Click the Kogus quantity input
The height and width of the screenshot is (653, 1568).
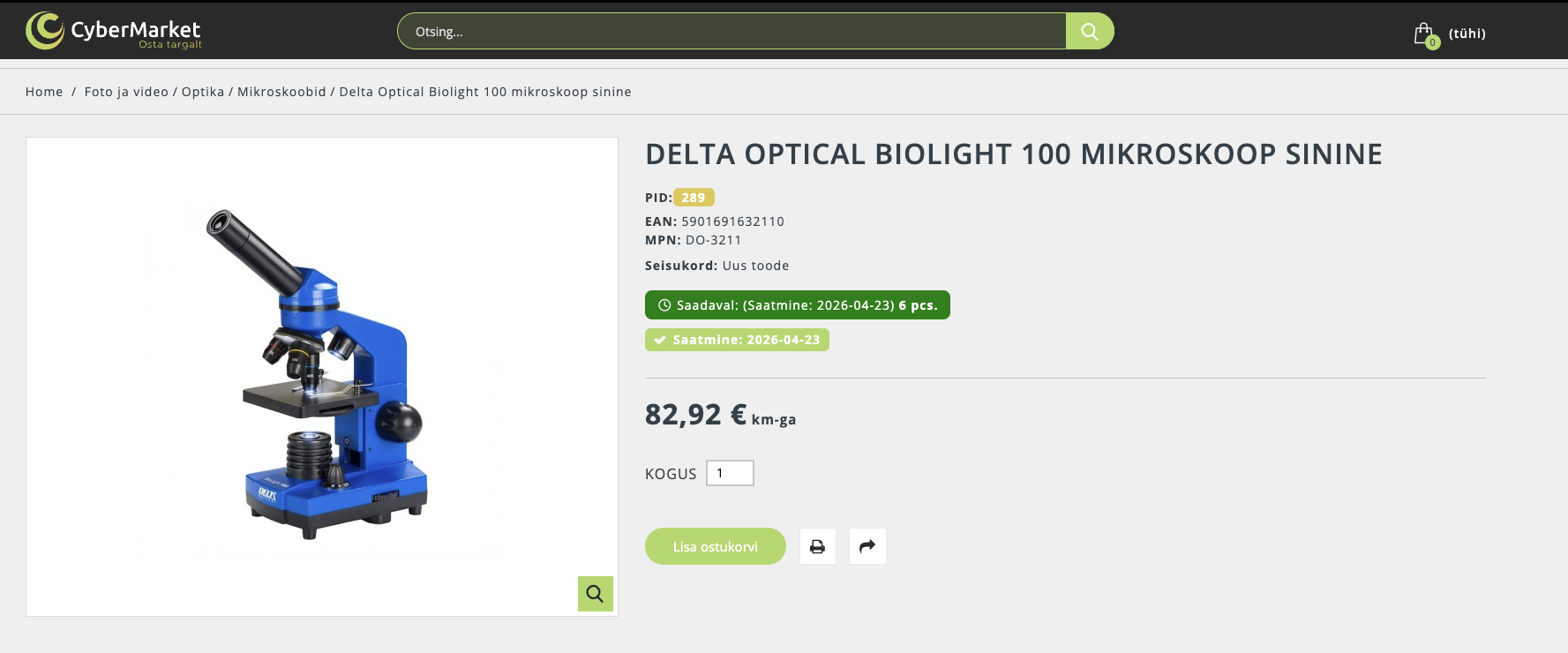coord(730,474)
